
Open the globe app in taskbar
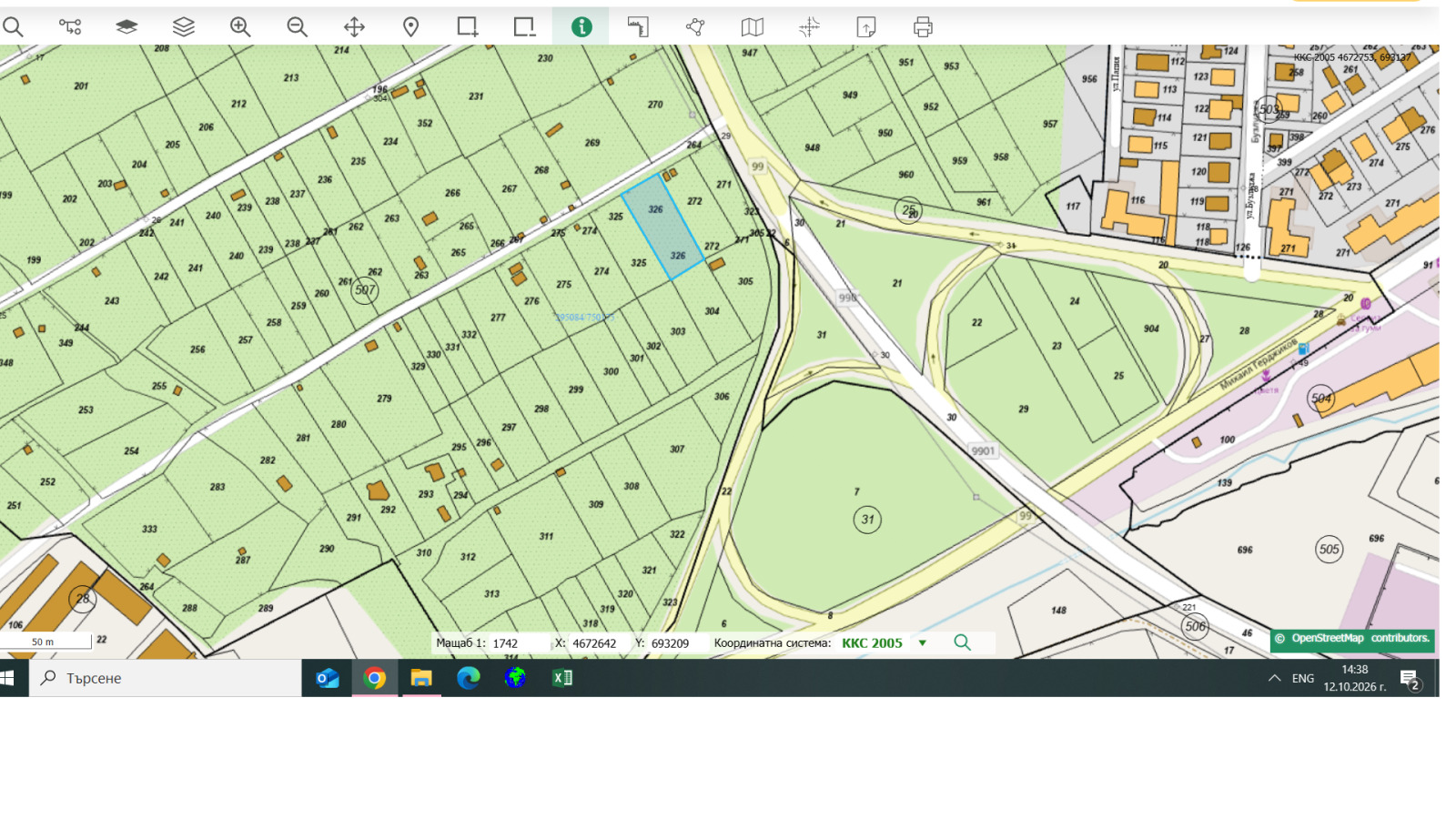(515, 678)
